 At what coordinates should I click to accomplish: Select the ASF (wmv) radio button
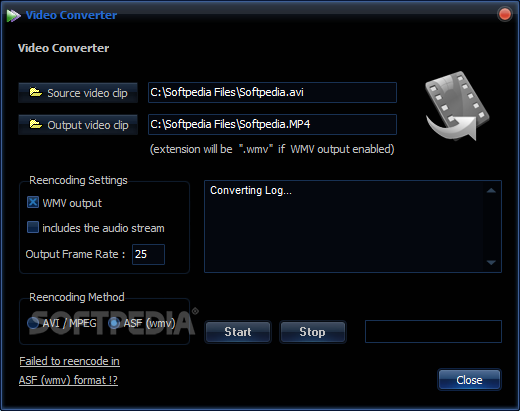[x=114, y=323]
